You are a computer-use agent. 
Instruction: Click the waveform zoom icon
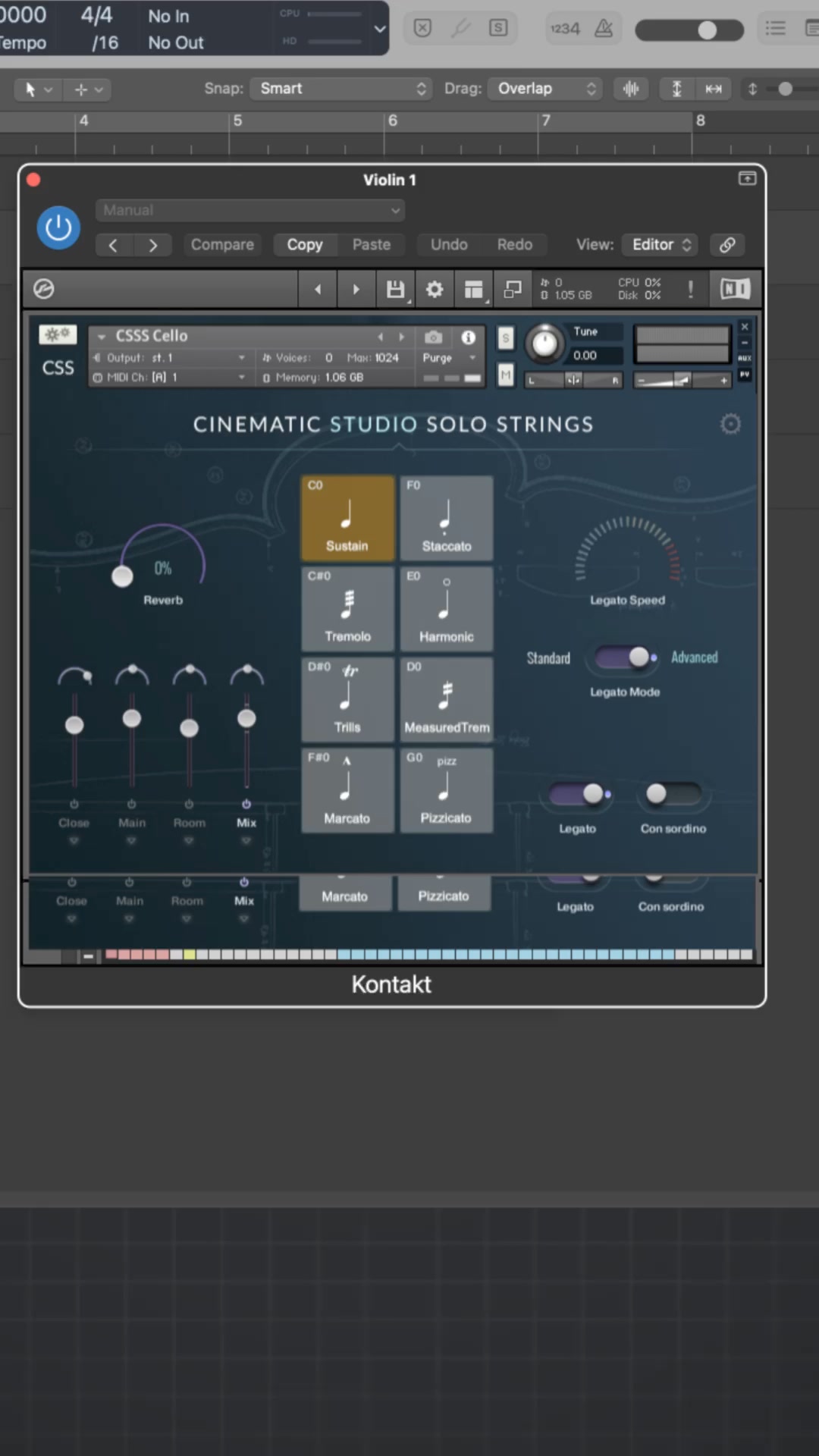tap(631, 89)
